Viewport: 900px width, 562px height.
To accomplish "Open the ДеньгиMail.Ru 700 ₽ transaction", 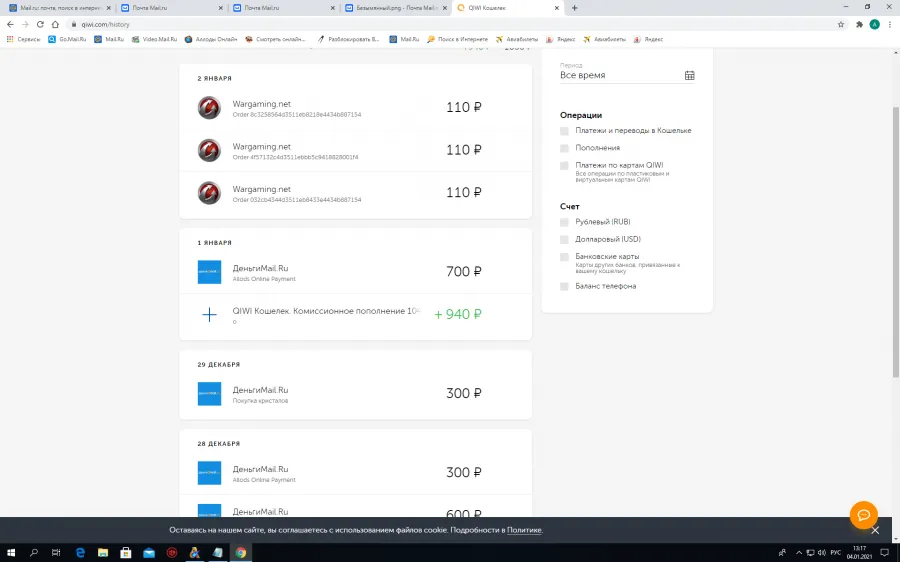I will 355,272.
